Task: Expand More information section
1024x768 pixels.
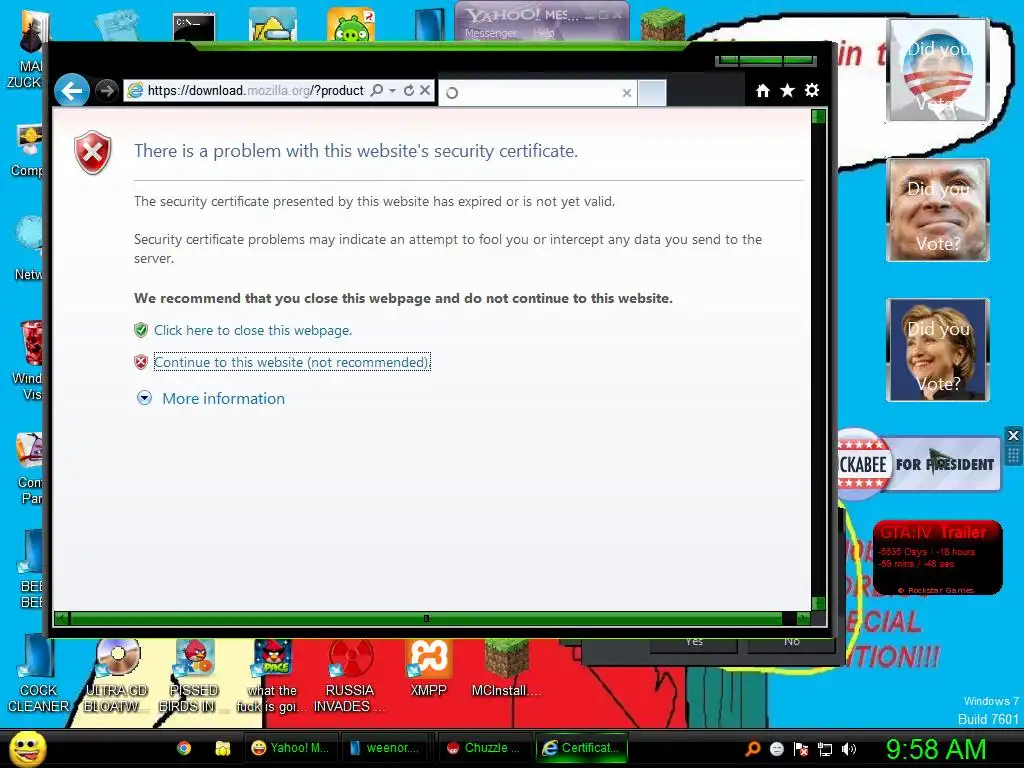Action: [144, 398]
